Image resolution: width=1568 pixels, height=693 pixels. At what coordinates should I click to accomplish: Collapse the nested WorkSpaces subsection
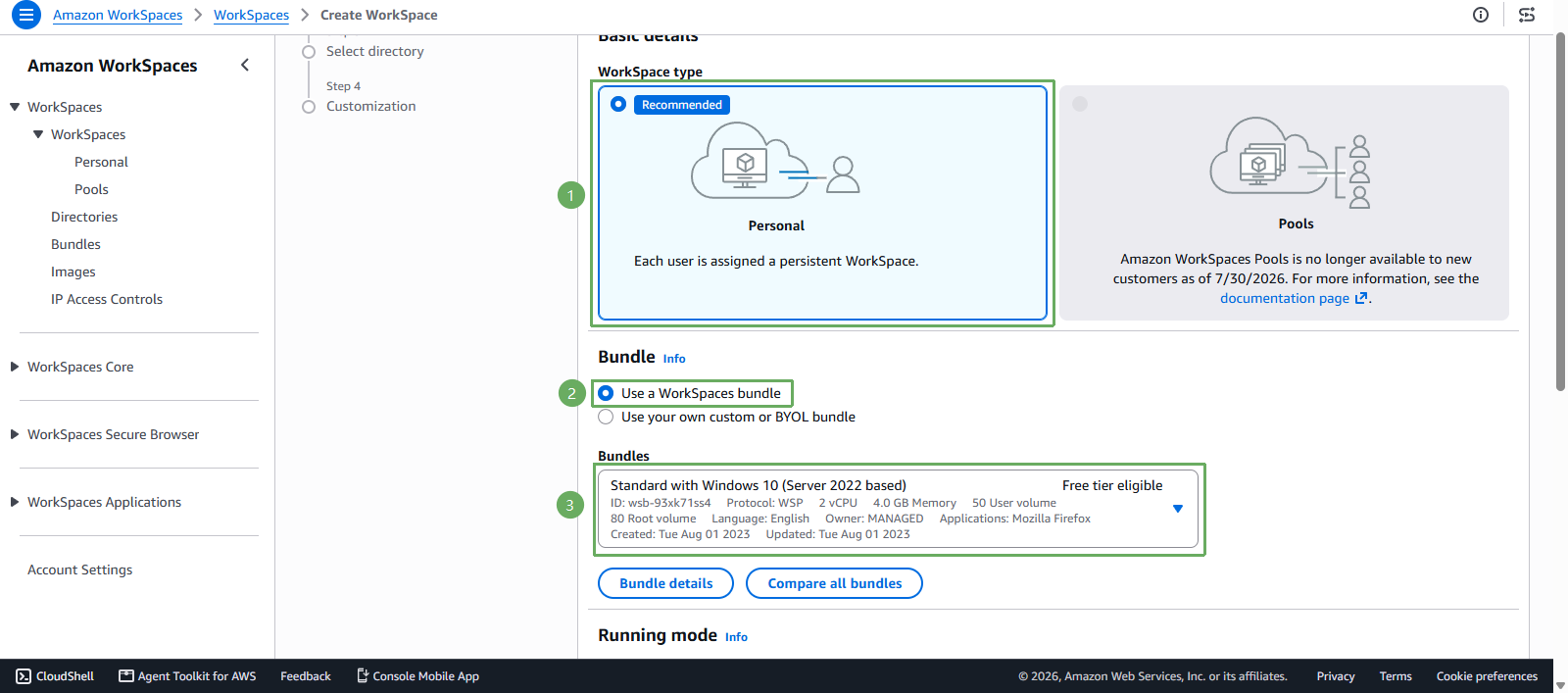click(x=38, y=134)
